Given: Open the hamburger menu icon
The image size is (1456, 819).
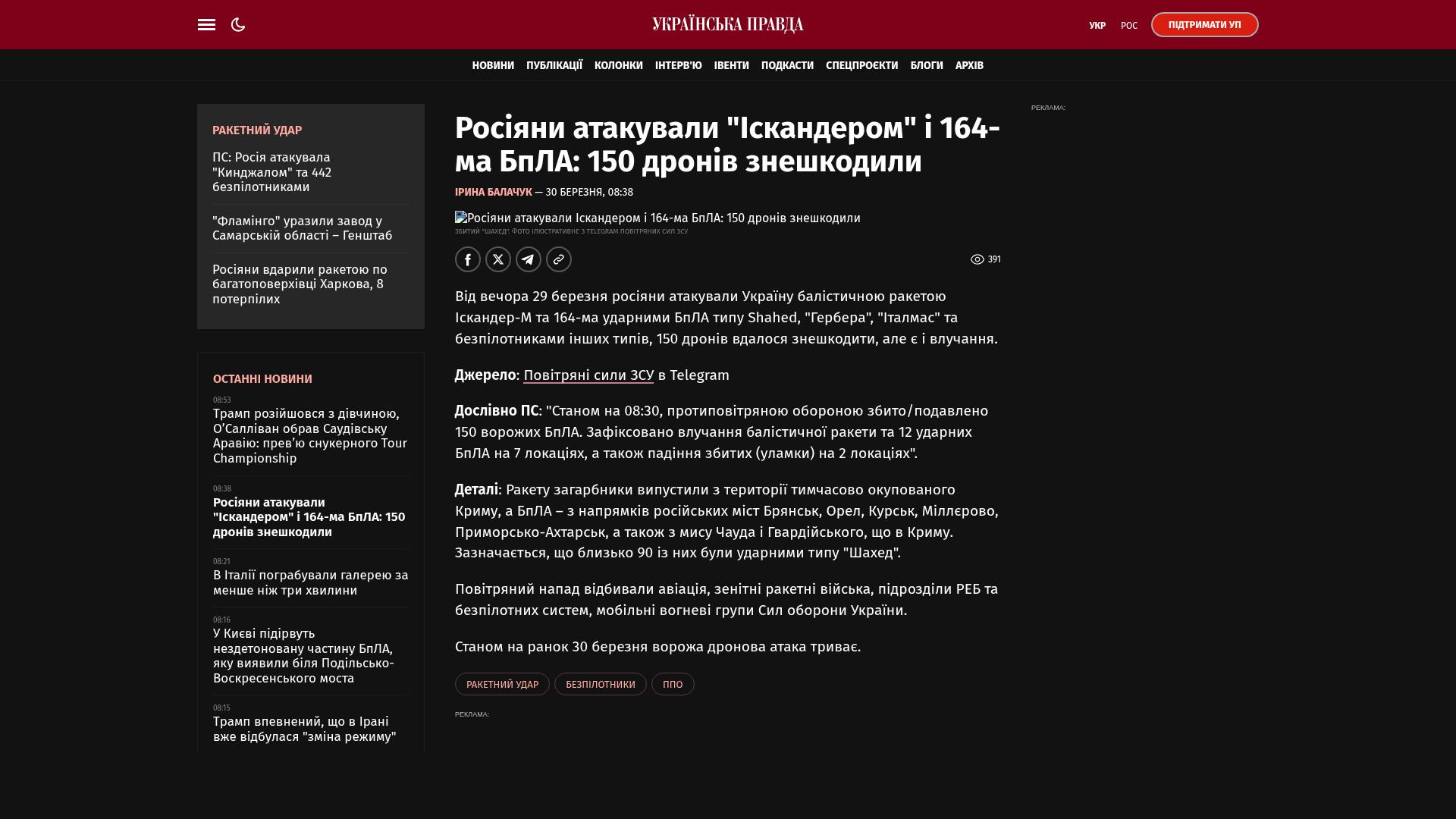Looking at the screenshot, I should pos(206,25).
